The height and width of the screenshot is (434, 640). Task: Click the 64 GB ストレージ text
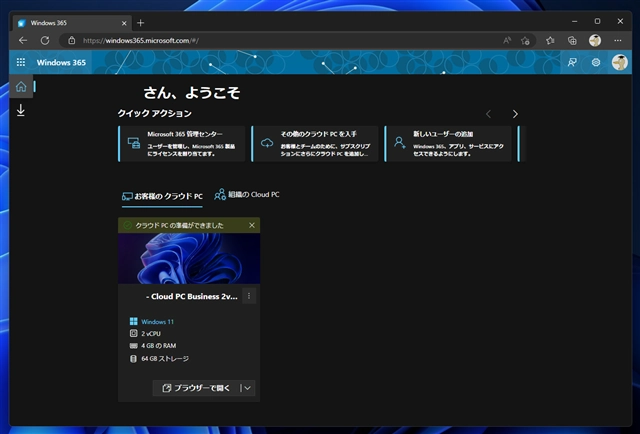[x=165, y=358]
